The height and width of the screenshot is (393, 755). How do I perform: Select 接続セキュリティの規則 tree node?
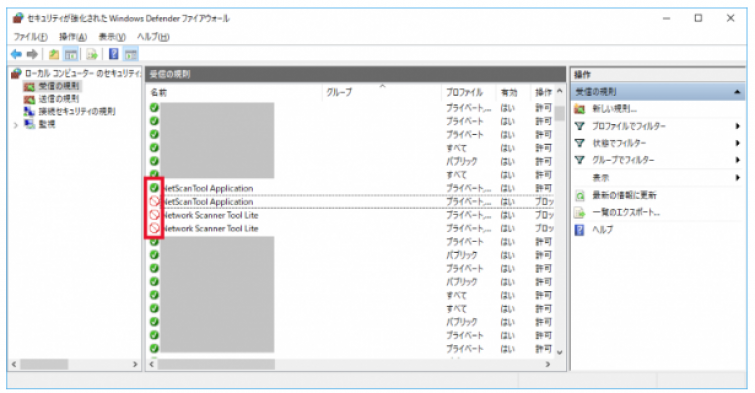tap(77, 111)
